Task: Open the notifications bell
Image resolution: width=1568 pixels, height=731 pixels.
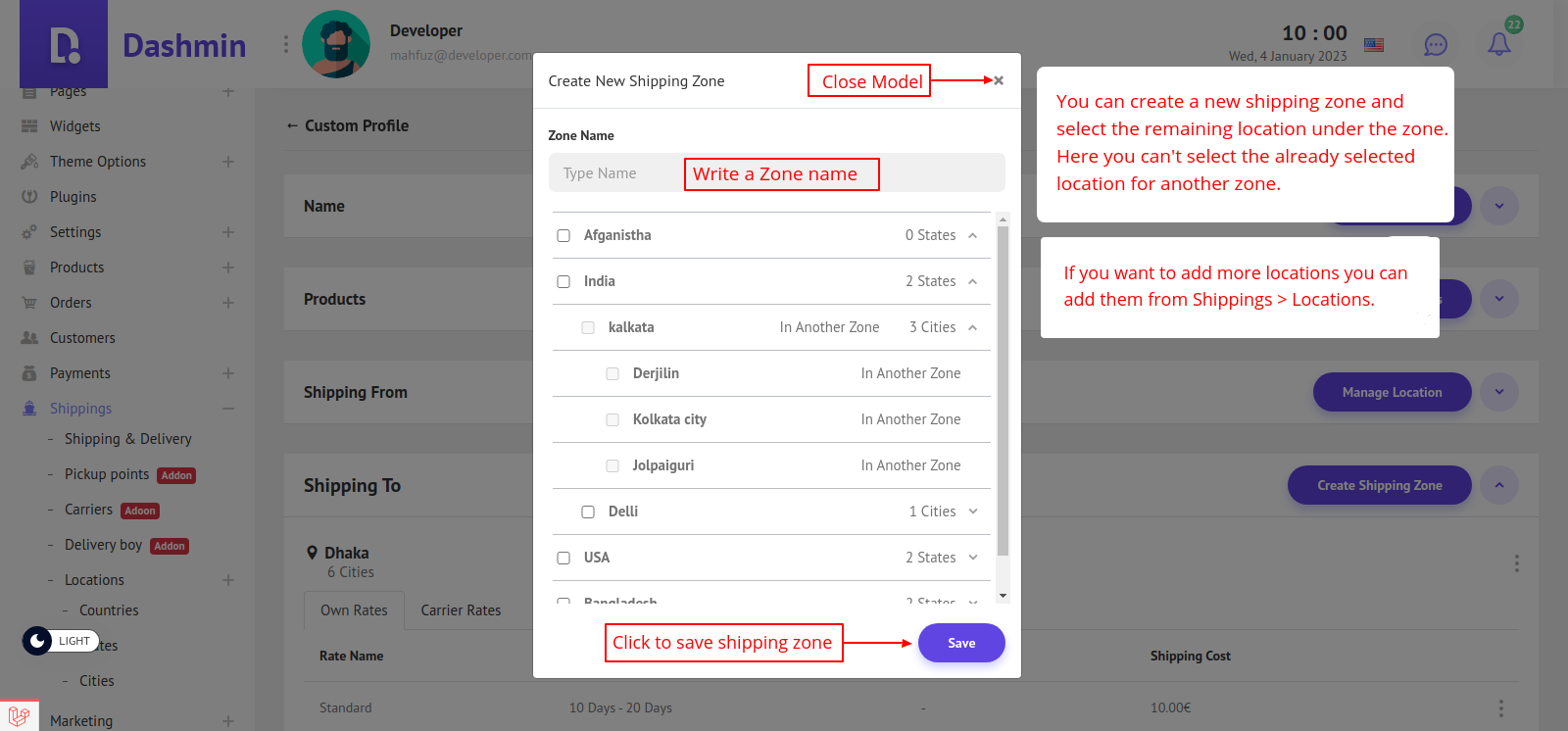Action: tap(1499, 44)
